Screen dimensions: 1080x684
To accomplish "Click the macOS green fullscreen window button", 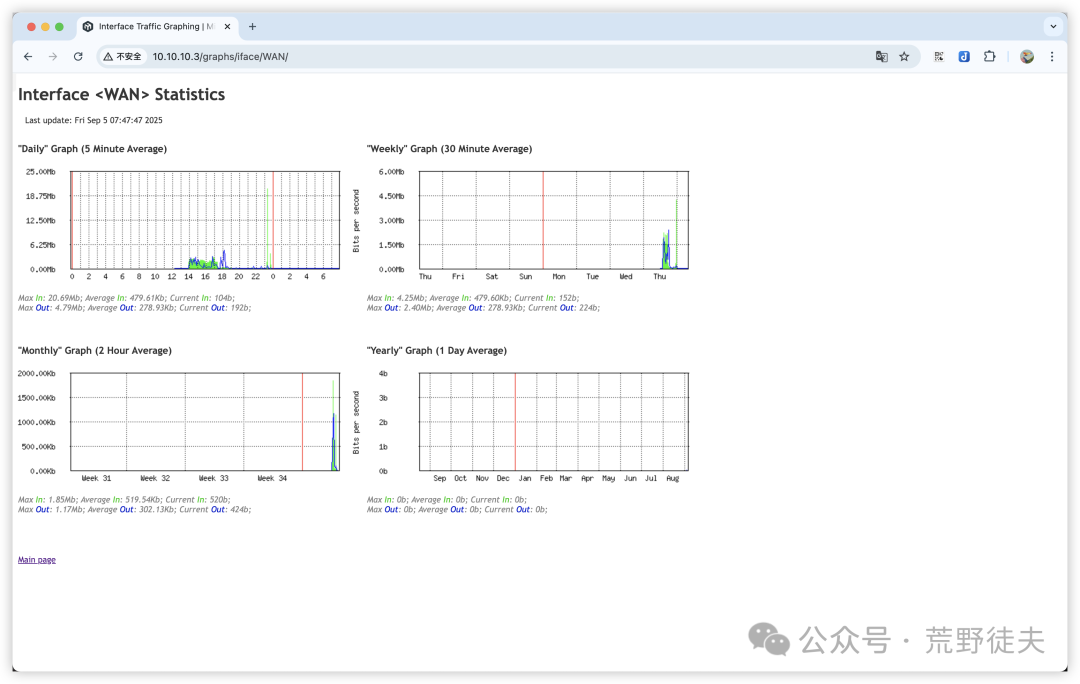I will click(59, 27).
